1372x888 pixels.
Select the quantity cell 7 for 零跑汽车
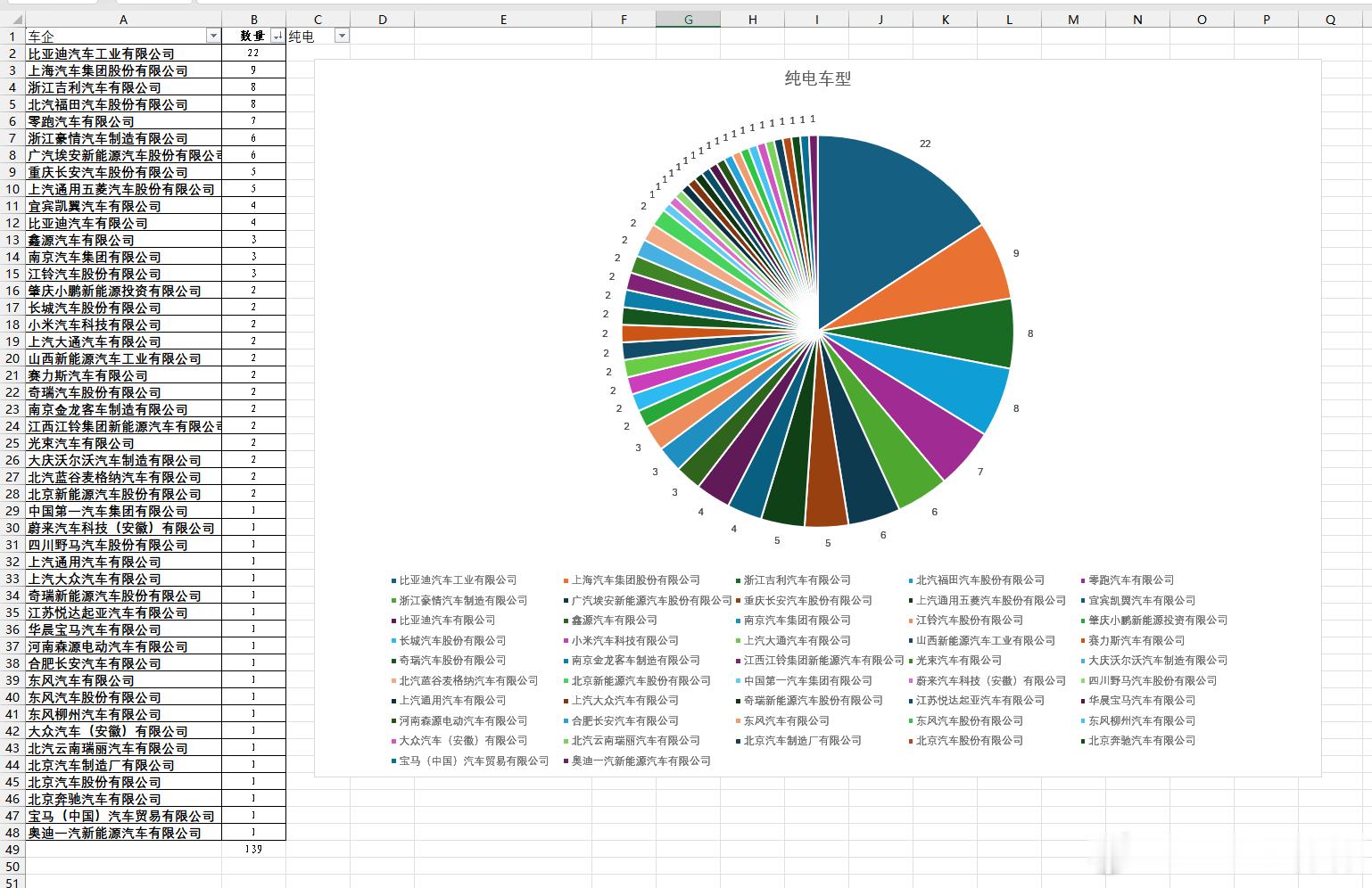point(254,121)
